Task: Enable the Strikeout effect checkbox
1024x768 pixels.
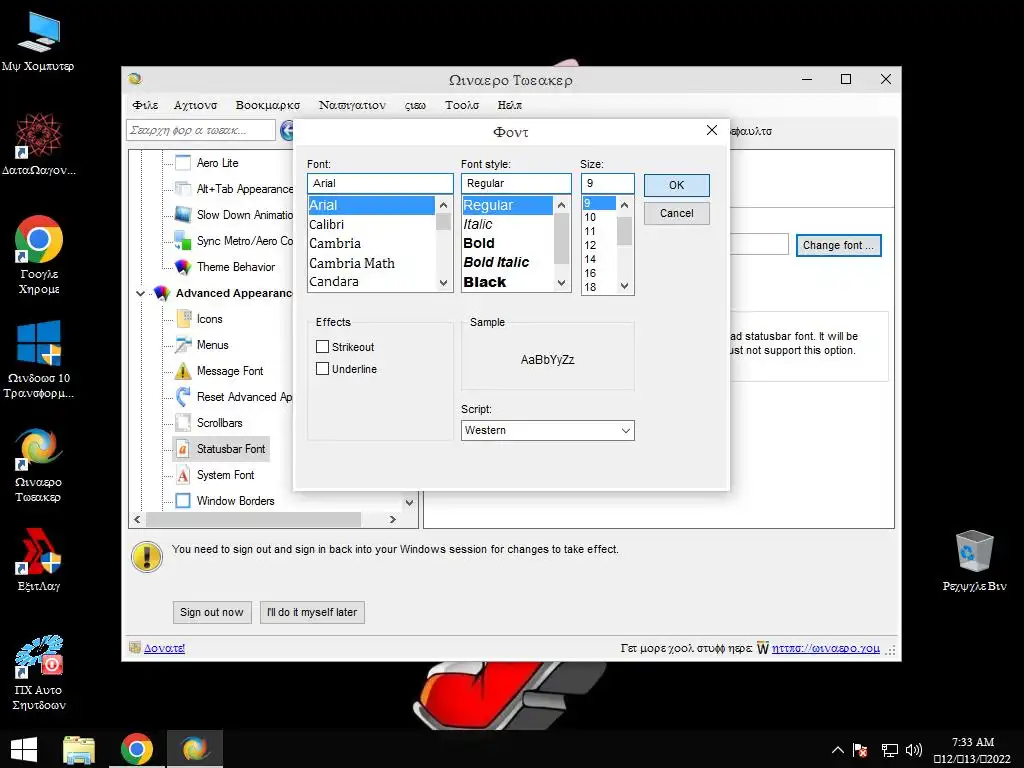Action: coord(322,347)
